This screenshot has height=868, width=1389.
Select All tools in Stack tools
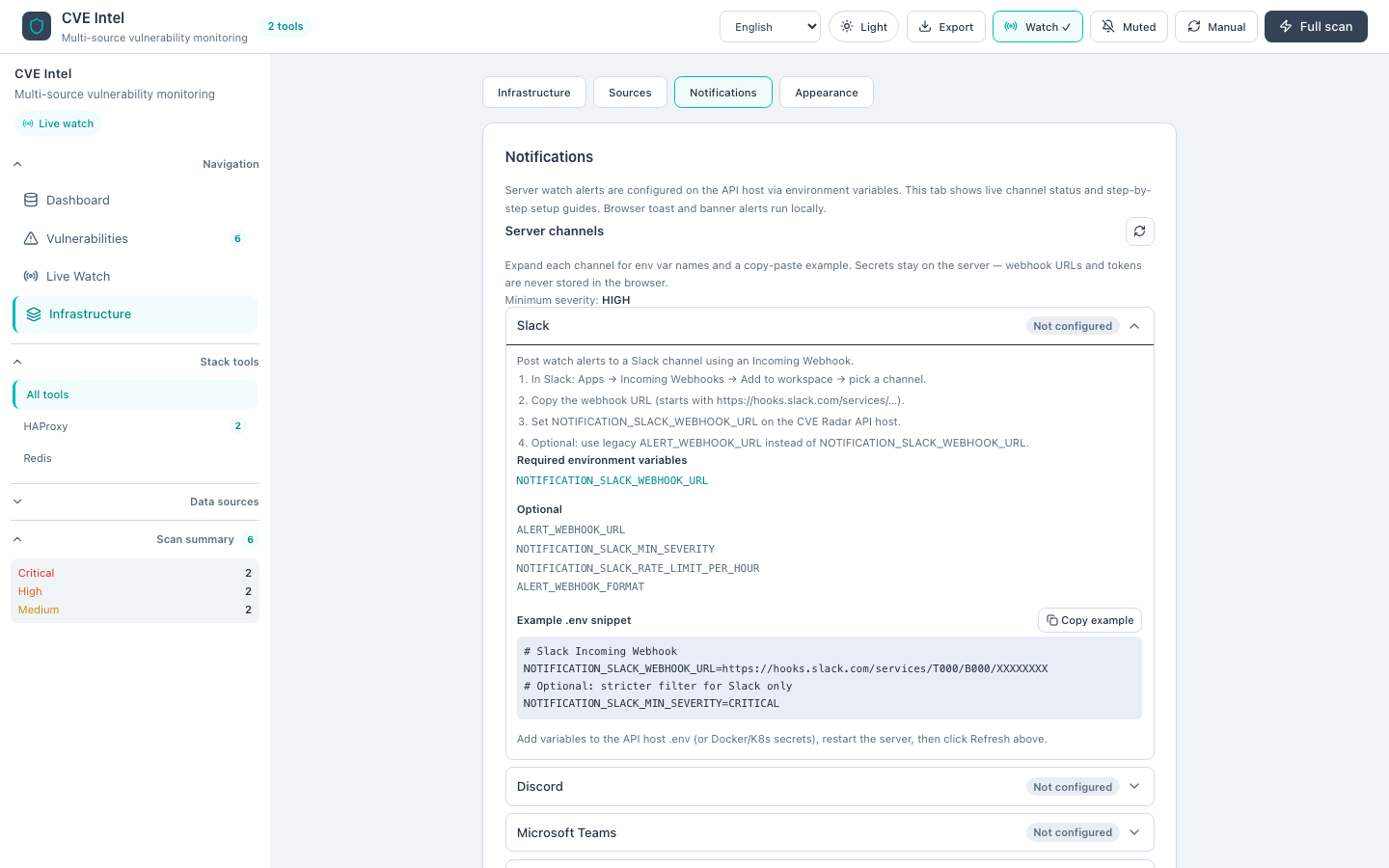coord(135,394)
